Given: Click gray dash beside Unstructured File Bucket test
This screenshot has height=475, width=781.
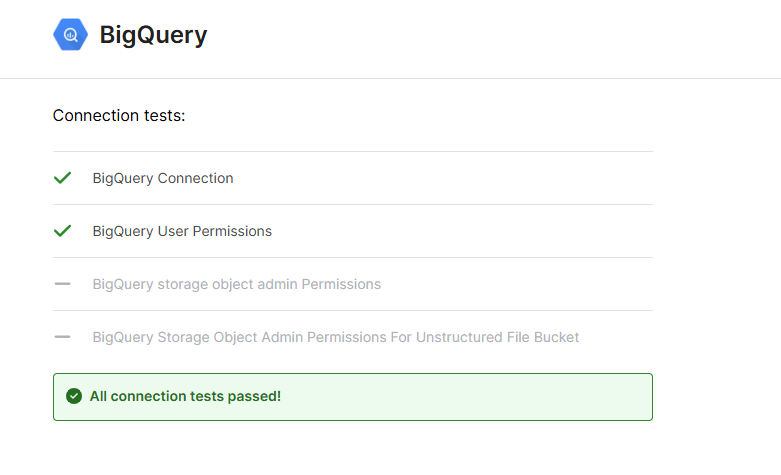Looking at the screenshot, I should (x=63, y=337).
